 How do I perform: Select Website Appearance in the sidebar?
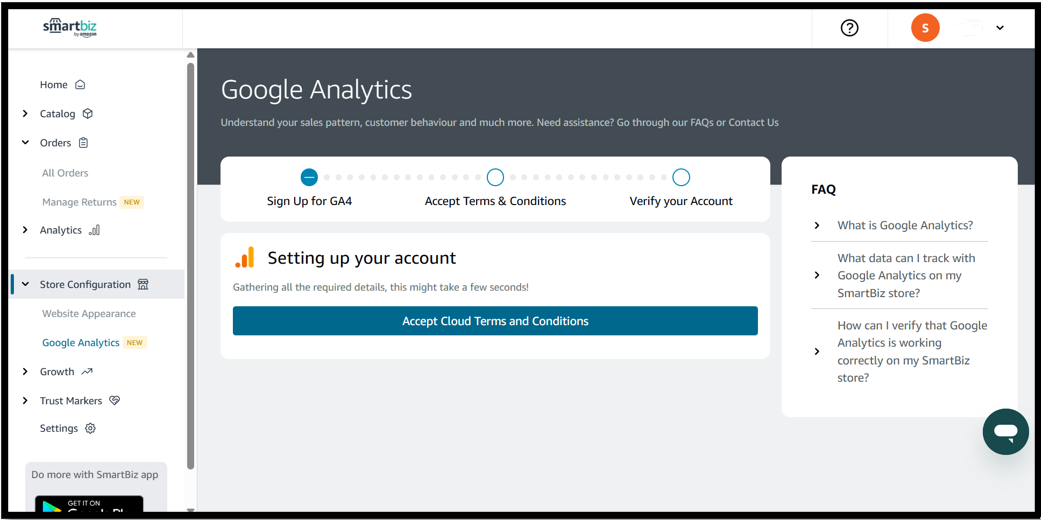pos(89,313)
